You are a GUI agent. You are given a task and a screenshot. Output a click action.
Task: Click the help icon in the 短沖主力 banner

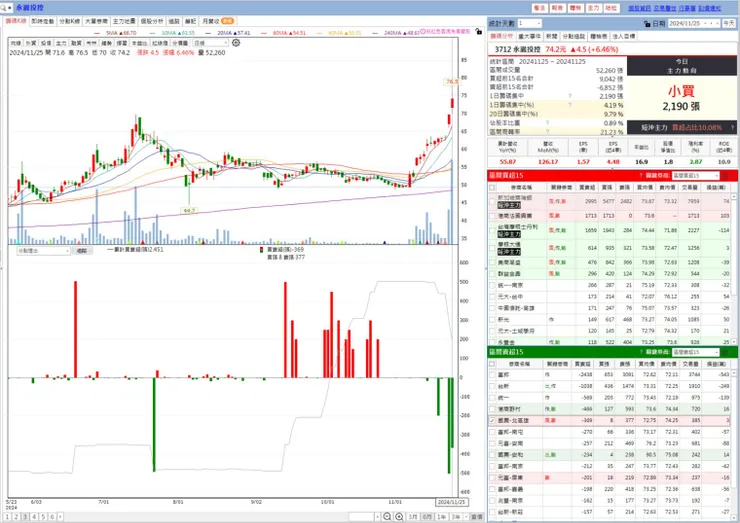point(732,127)
